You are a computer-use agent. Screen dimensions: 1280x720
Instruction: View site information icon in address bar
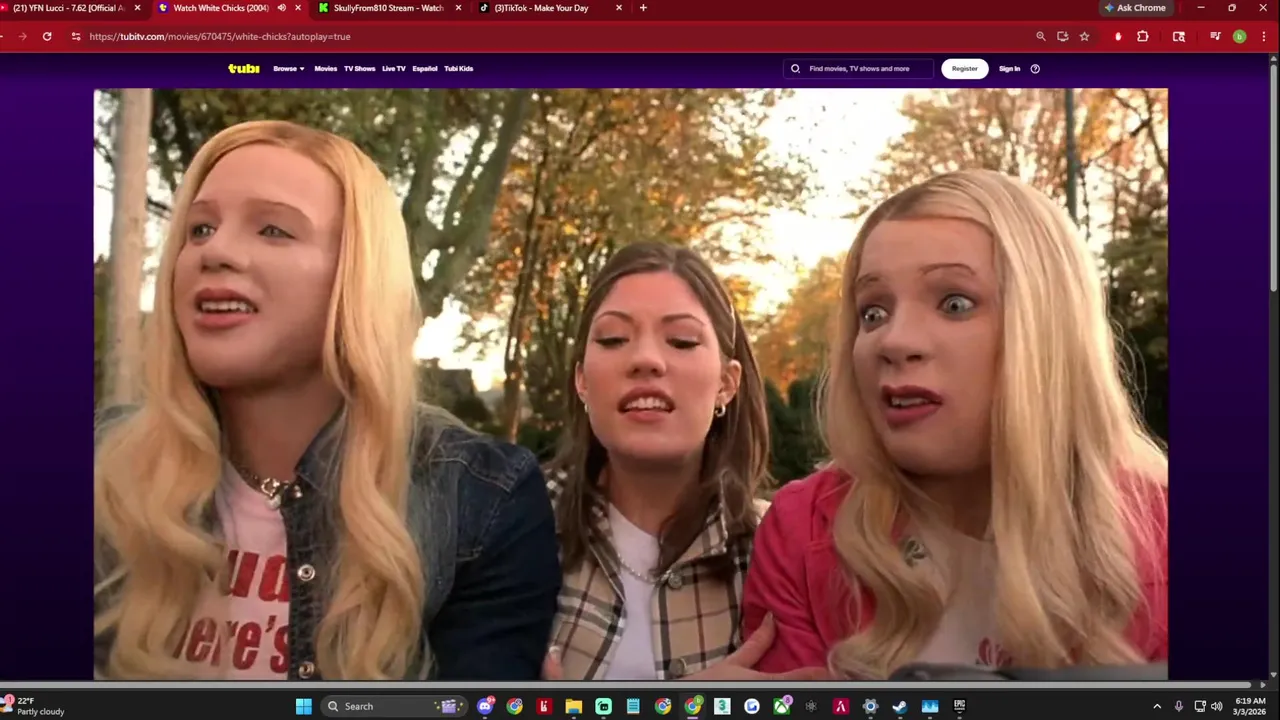pyautogui.click(x=76, y=36)
